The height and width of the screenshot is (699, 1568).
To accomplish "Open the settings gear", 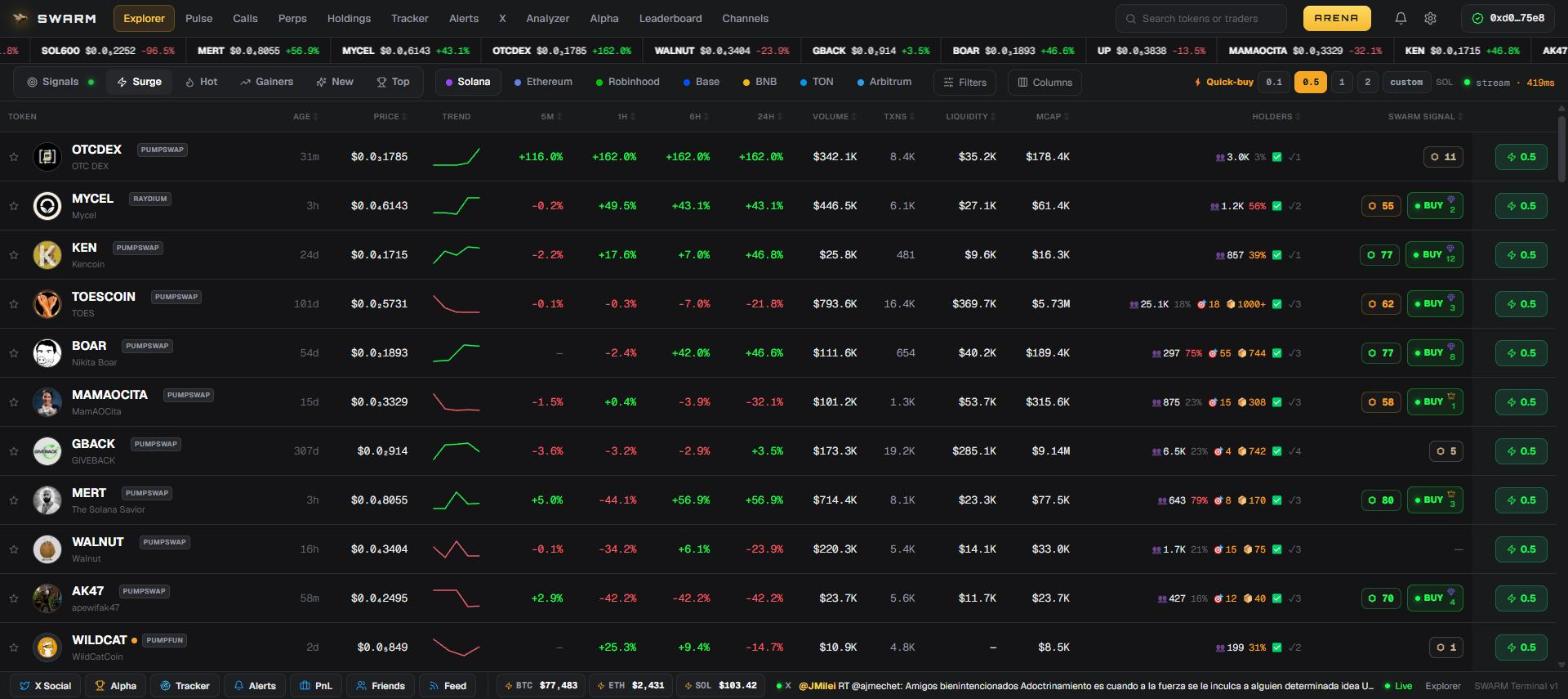I will pos(1430,18).
